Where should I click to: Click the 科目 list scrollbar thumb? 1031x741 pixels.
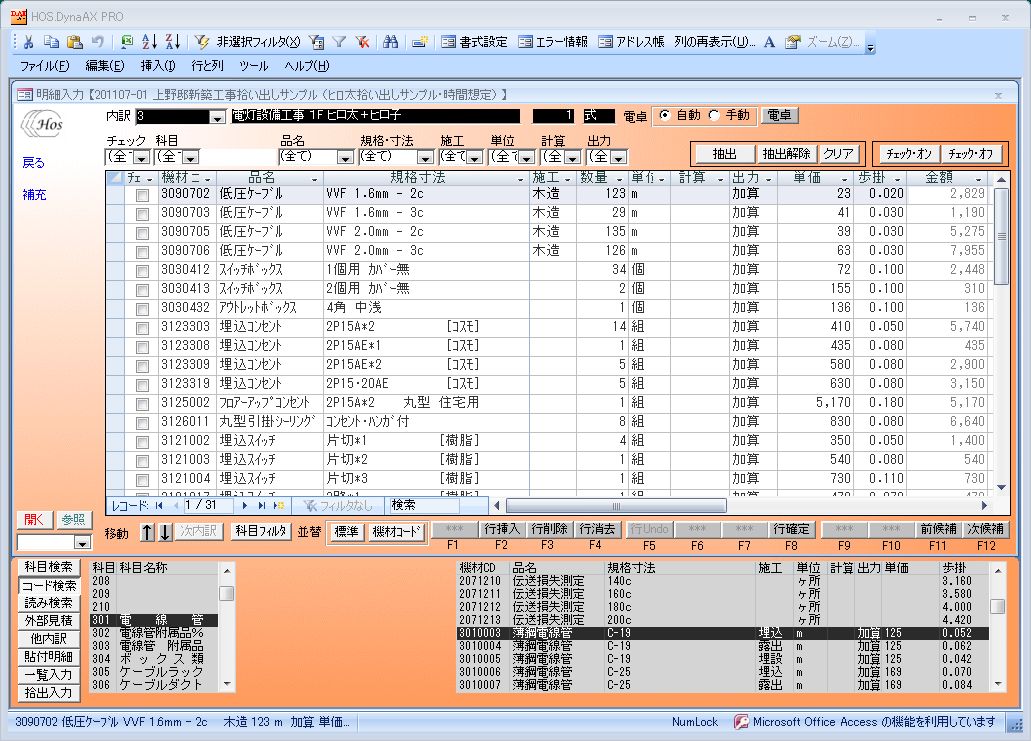coord(227,593)
